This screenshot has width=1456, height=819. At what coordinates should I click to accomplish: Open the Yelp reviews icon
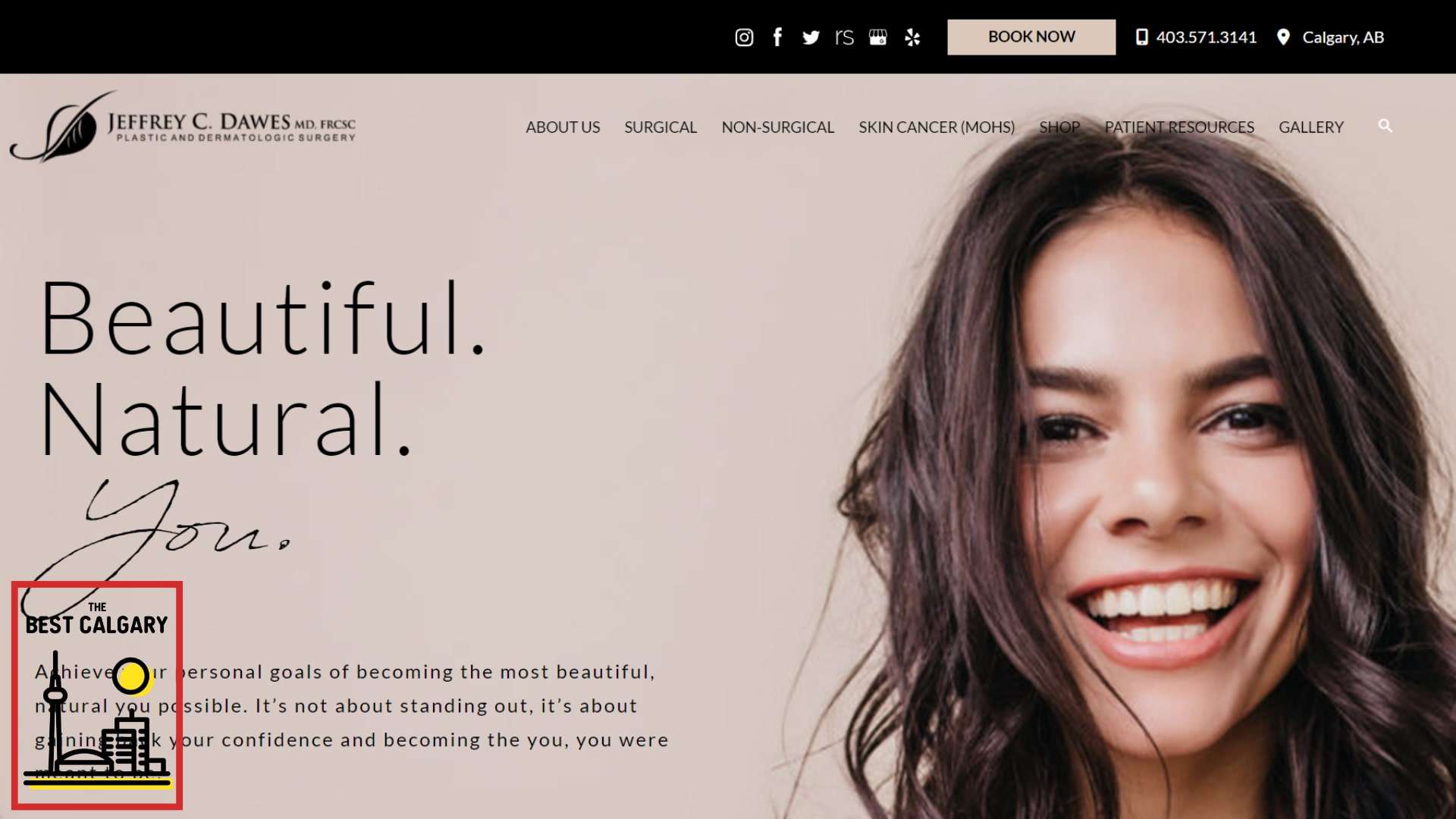[912, 37]
